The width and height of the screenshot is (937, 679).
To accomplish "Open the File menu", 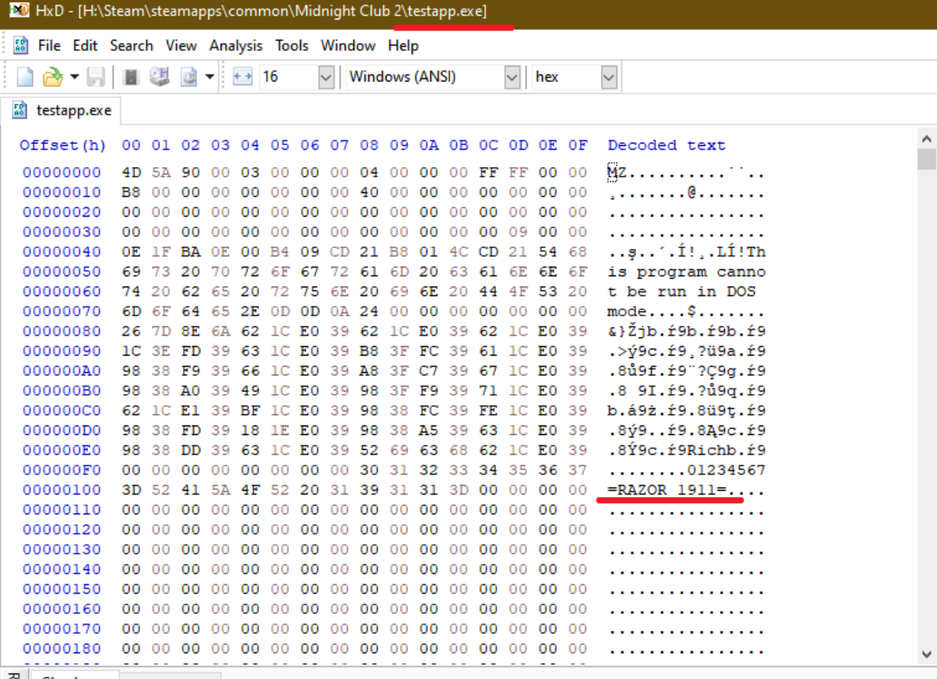I will [49, 46].
